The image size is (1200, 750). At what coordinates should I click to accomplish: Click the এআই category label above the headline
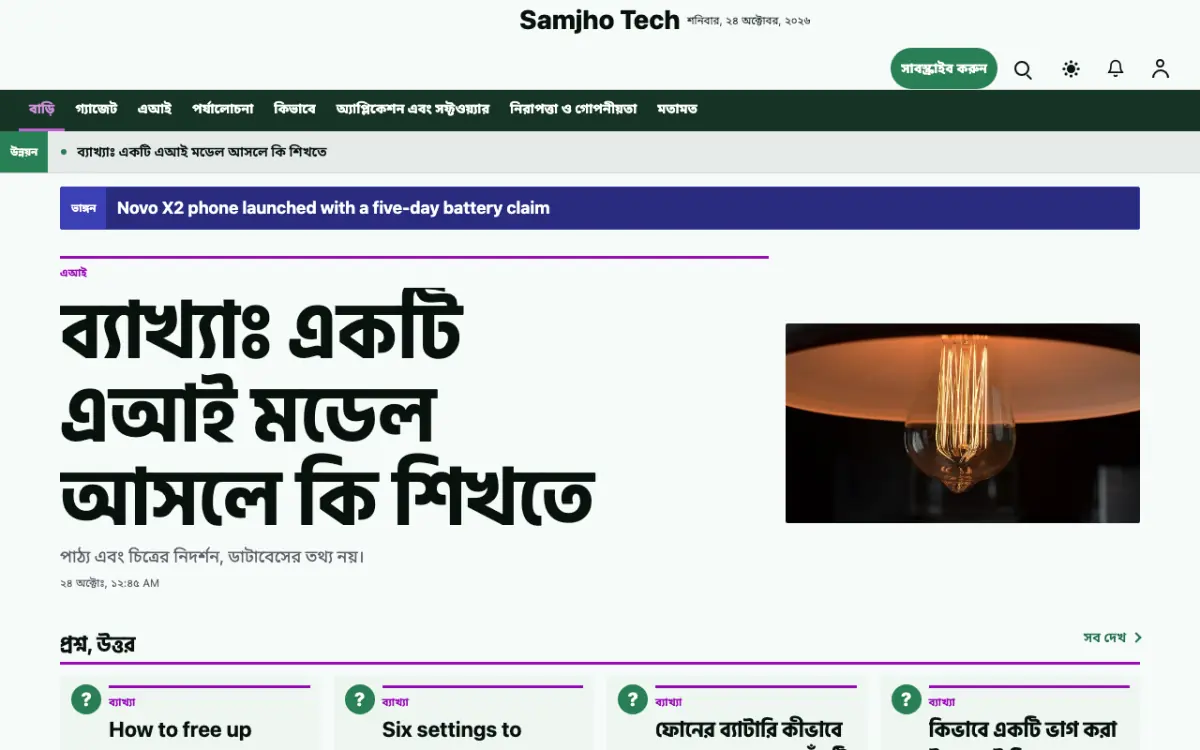[x=73, y=272]
